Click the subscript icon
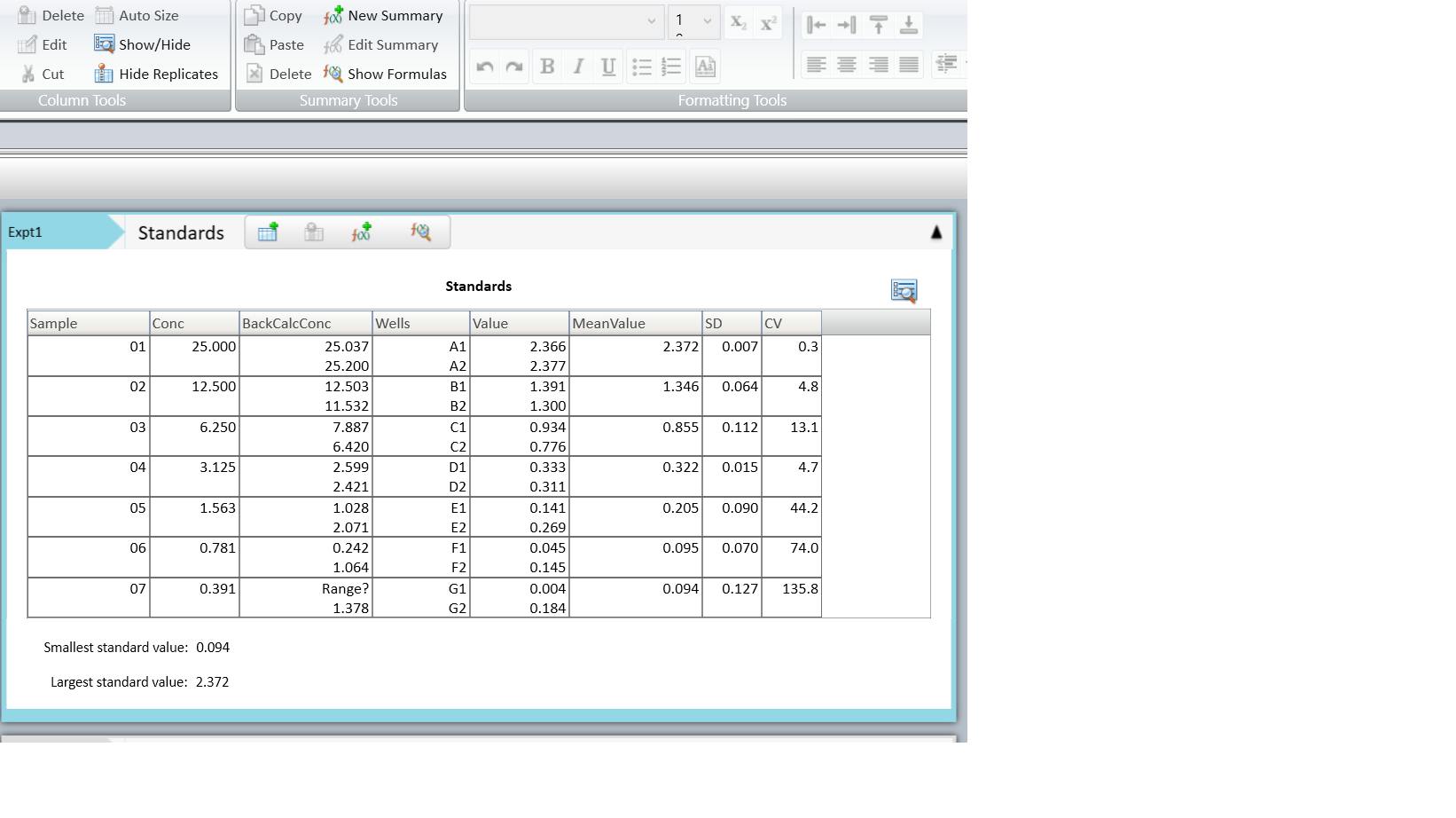The height and width of the screenshot is (818, 1456). (738, 22)
